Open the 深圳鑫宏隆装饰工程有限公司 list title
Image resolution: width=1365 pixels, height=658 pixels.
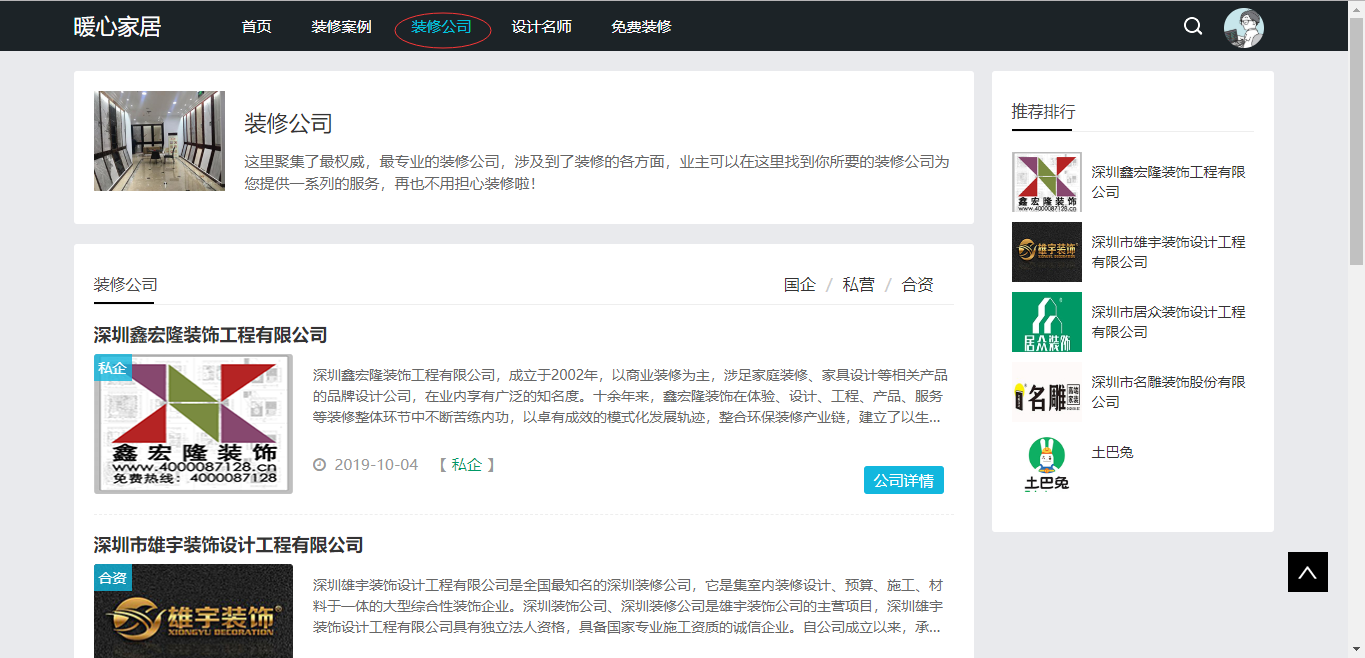tap(211, 335)
